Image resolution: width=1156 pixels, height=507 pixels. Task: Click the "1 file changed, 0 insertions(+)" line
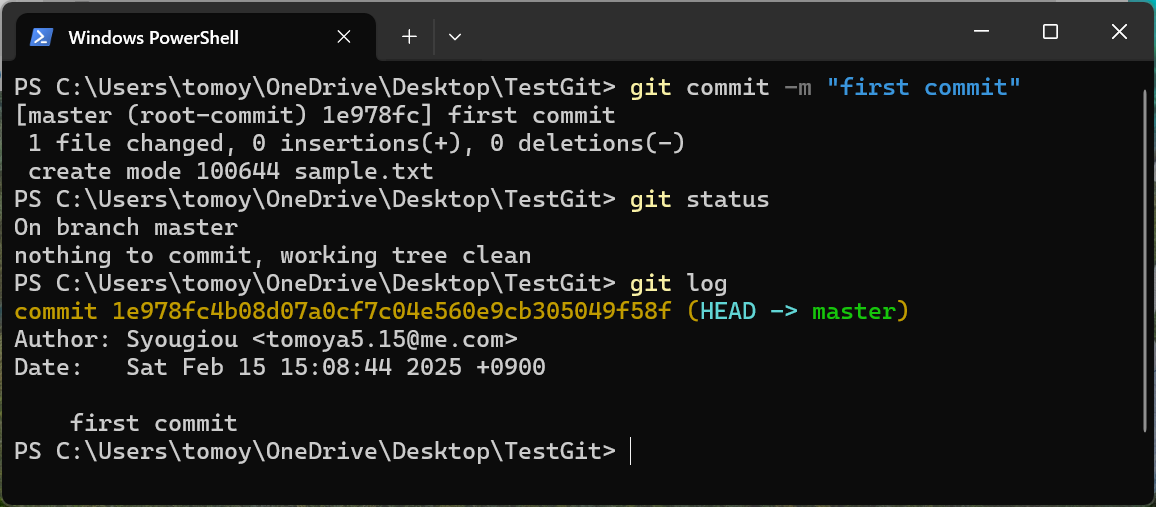tap(357, 144)
